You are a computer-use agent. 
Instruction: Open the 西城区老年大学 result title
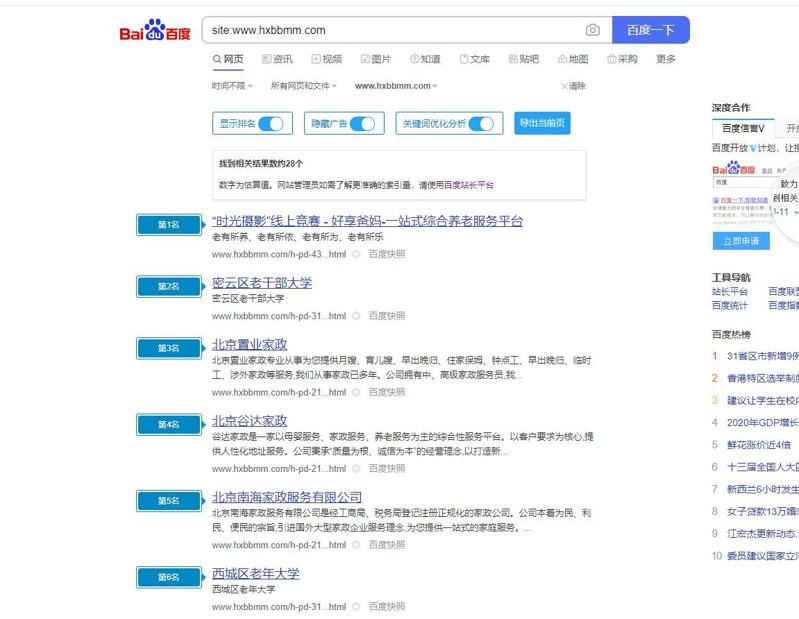(x=256, y=574)
